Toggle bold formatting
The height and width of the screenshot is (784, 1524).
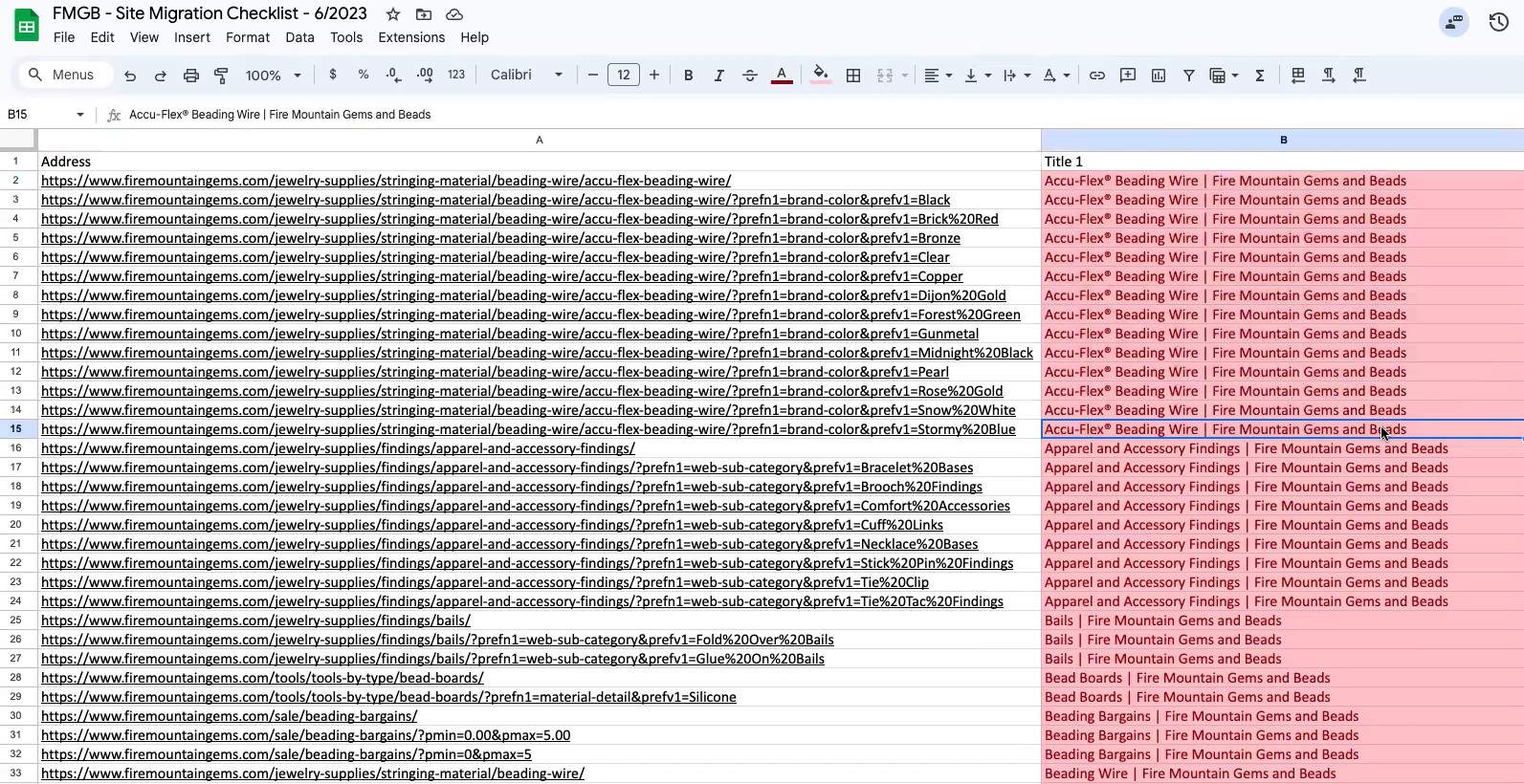(x=688, y=76)
